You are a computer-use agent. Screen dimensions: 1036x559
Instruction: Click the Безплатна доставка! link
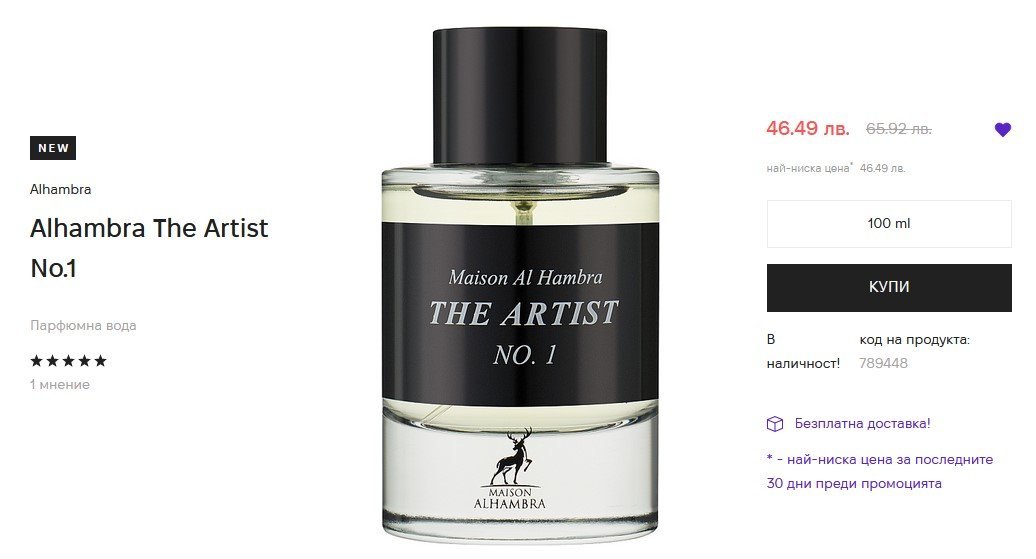(862, 424)
